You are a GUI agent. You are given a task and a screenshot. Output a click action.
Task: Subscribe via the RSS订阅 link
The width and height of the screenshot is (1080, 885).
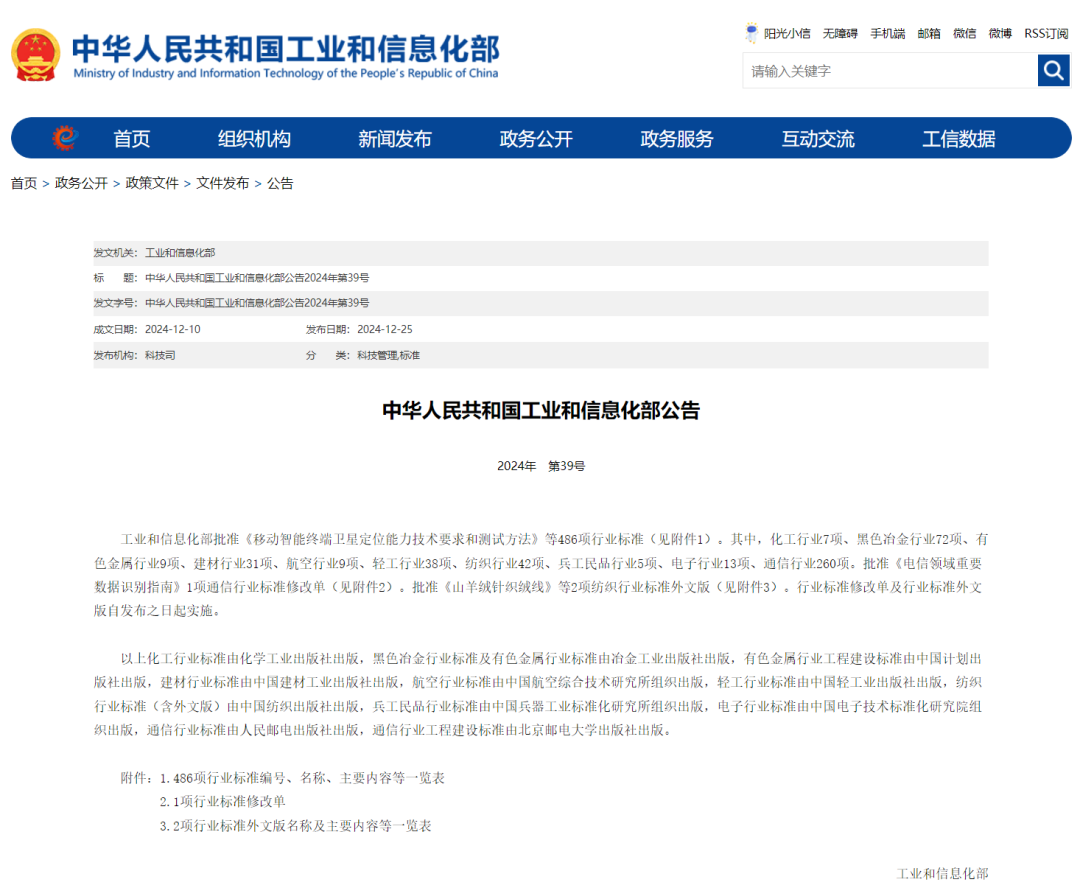pyautogui.click(x=1046, y=33)
